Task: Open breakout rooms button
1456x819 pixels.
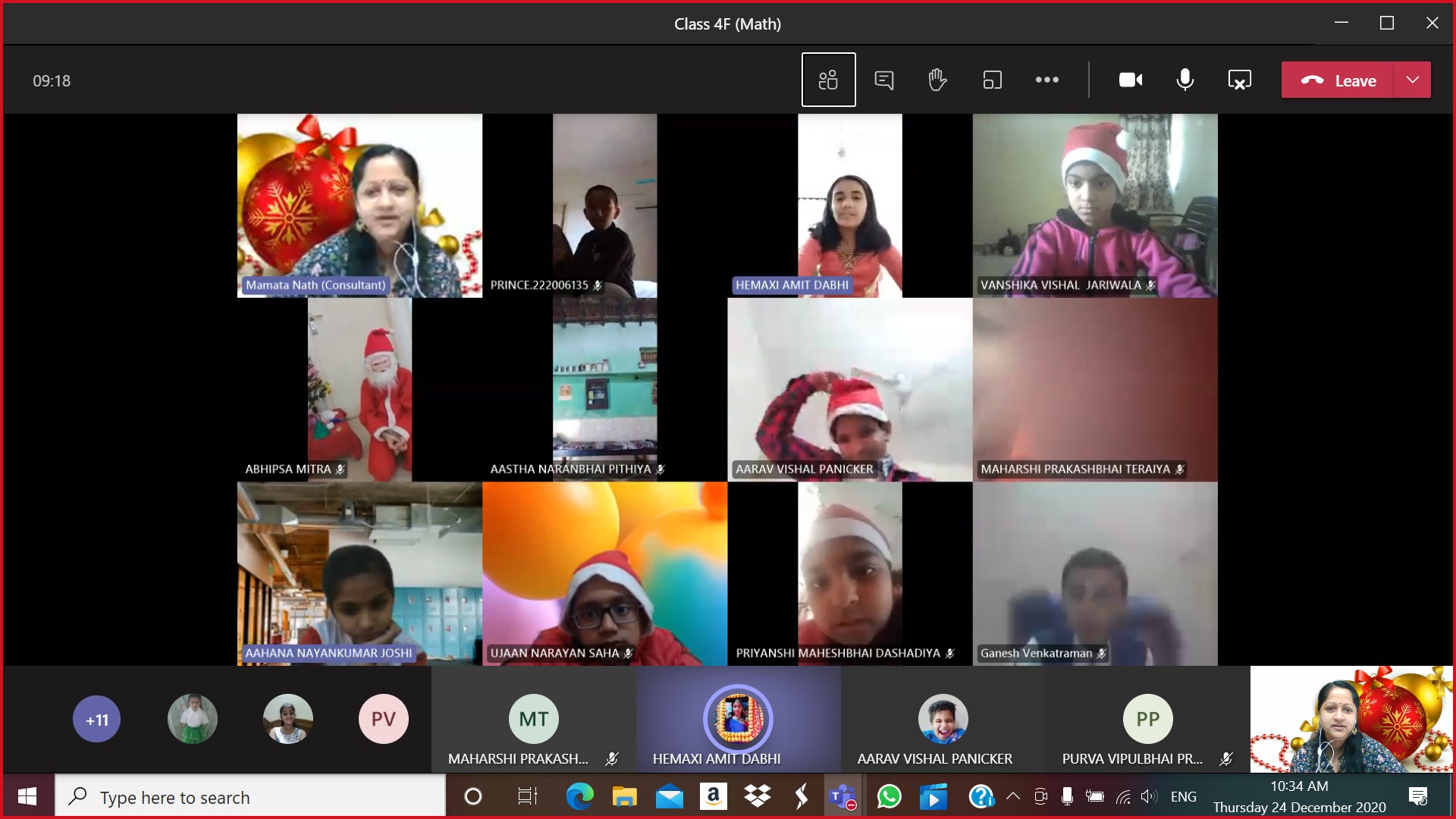Action: click(992, 80)
